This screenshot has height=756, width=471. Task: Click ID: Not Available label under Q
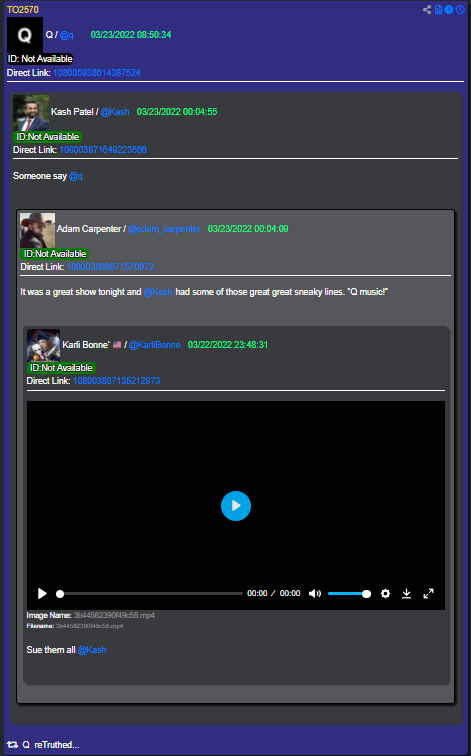(40, 59)
